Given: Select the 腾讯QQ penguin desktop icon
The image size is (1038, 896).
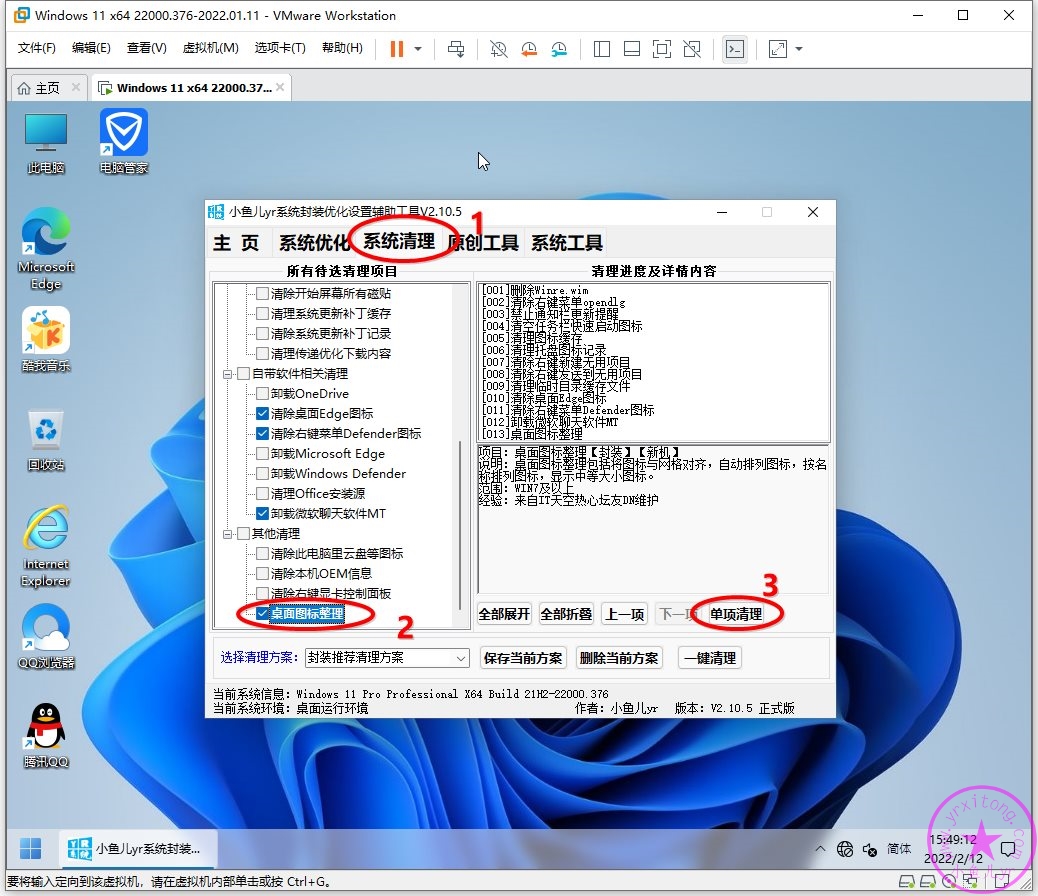Looking at the screenshot, I should (46, 735).
